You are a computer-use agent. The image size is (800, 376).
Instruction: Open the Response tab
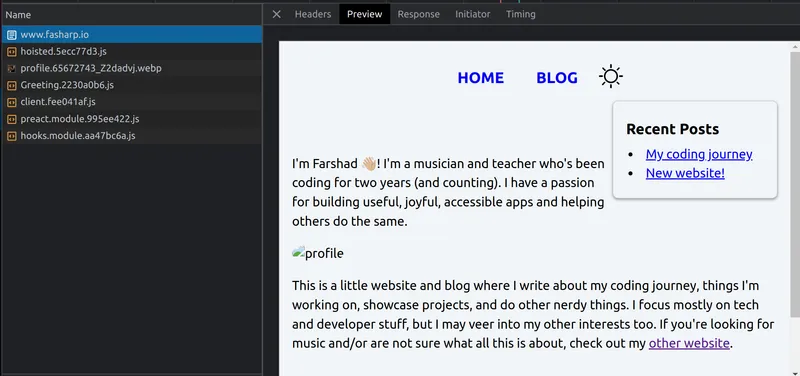coord(418,14)
